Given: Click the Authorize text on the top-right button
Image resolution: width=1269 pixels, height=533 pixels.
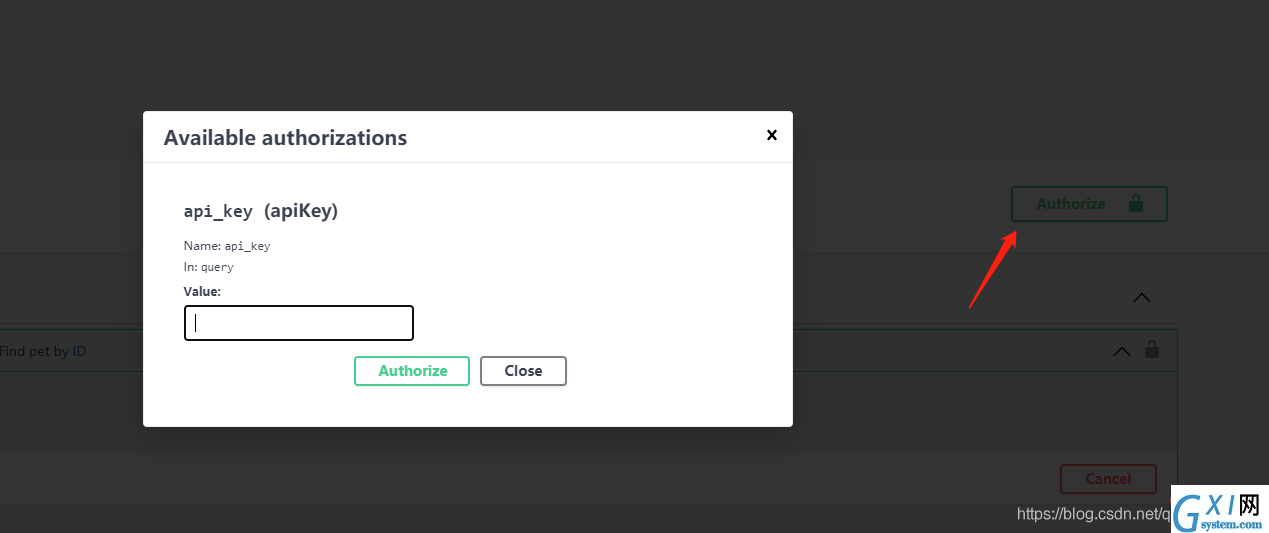Looking at the screenshot, I should tap(1071, 204).
